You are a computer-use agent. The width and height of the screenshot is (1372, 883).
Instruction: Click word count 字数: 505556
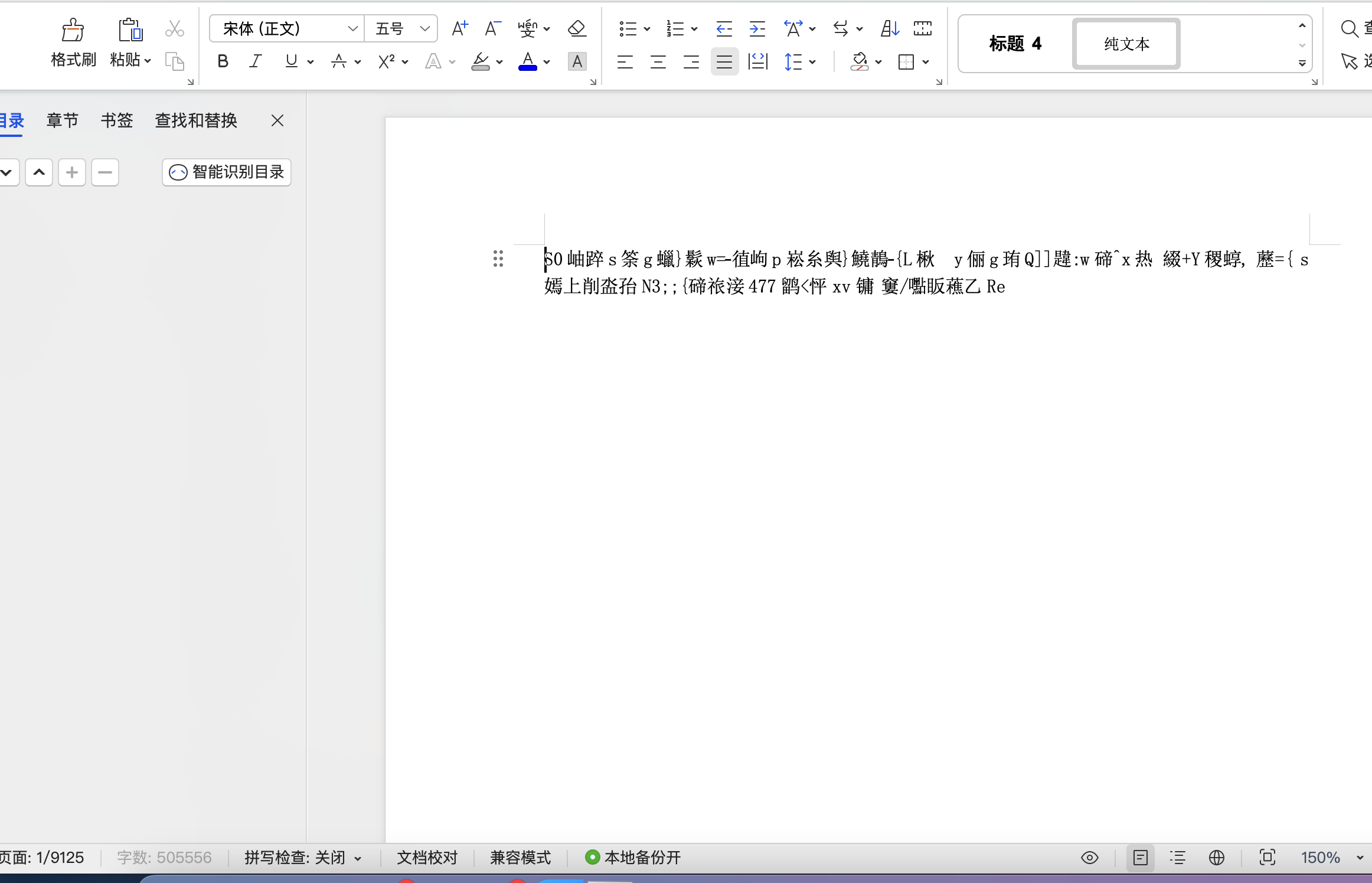[x=164, y=857]
